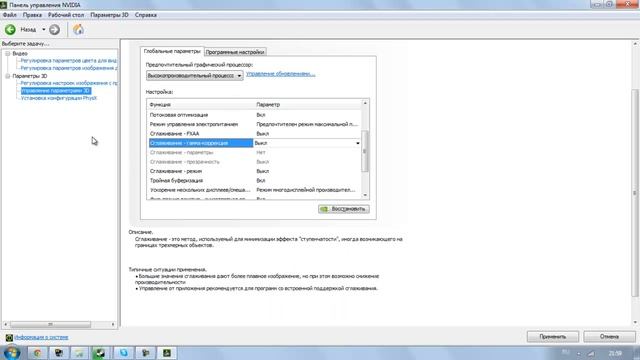
Task: Click the Отмена button
Action: coord(609,337)
